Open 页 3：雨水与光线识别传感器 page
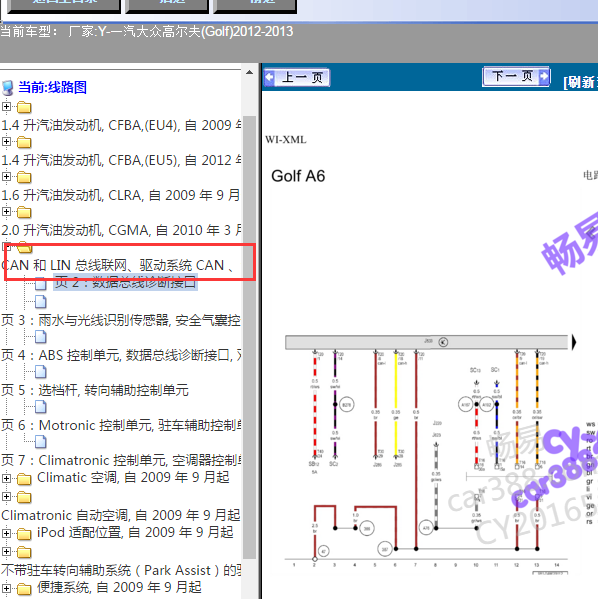The width and height of the screenshot is (598, 599). pos(121,320)
